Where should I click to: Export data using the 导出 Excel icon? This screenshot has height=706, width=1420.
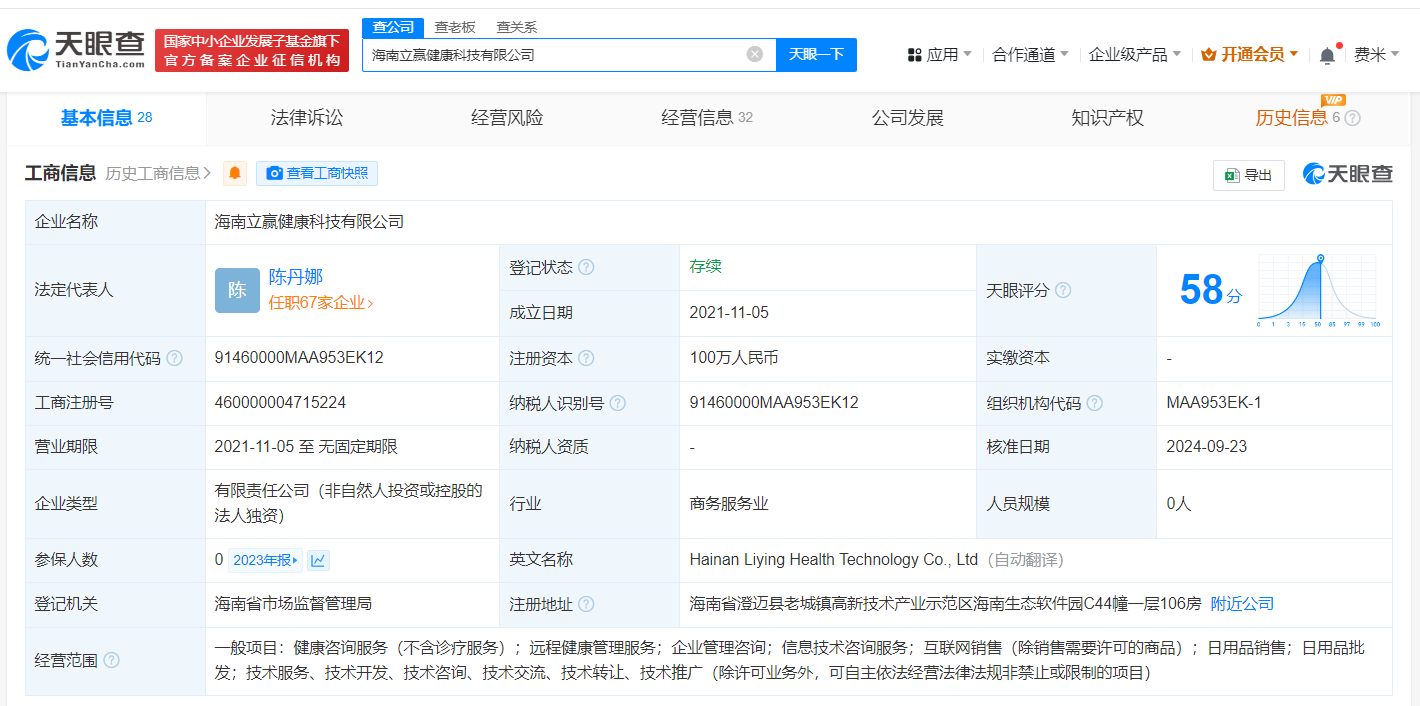(1248, 174)
